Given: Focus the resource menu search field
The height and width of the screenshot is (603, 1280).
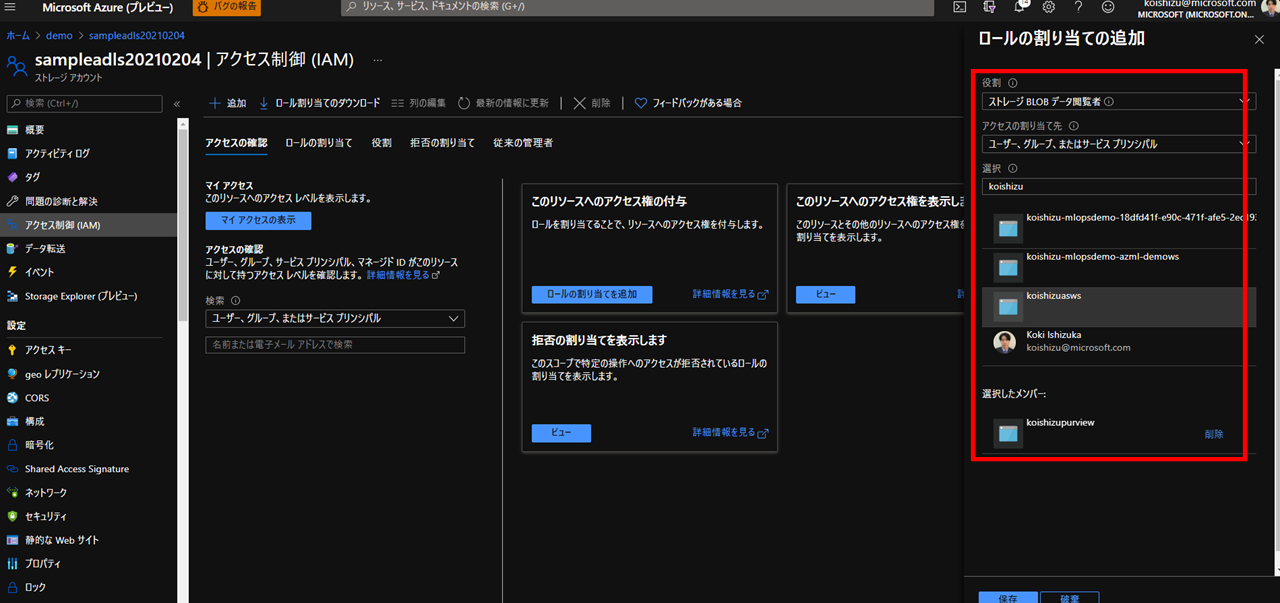Looking at the screenshot, I should tap(84, 103).
